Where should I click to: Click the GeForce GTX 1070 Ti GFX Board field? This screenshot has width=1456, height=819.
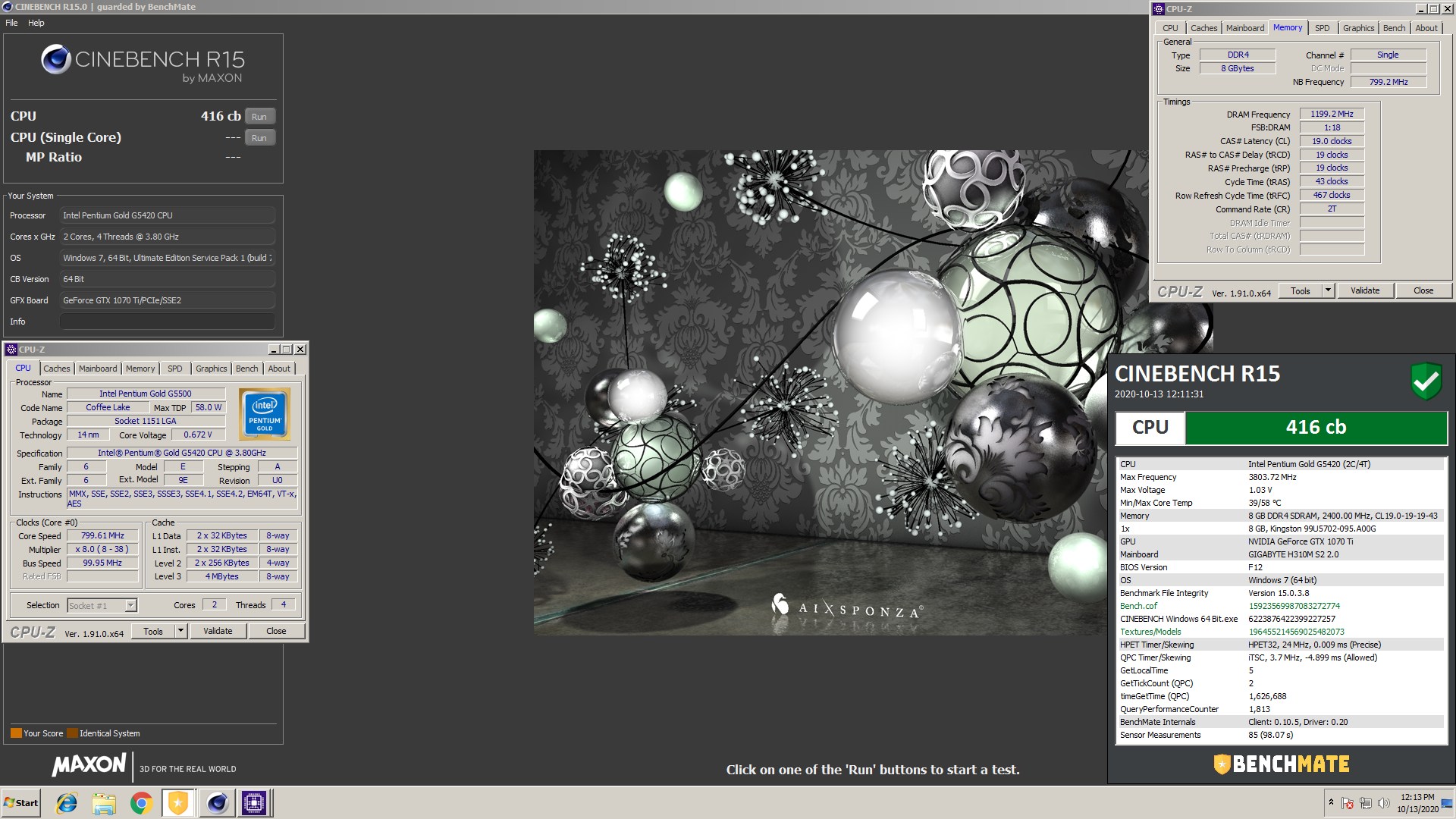click(x=168, y=300)
